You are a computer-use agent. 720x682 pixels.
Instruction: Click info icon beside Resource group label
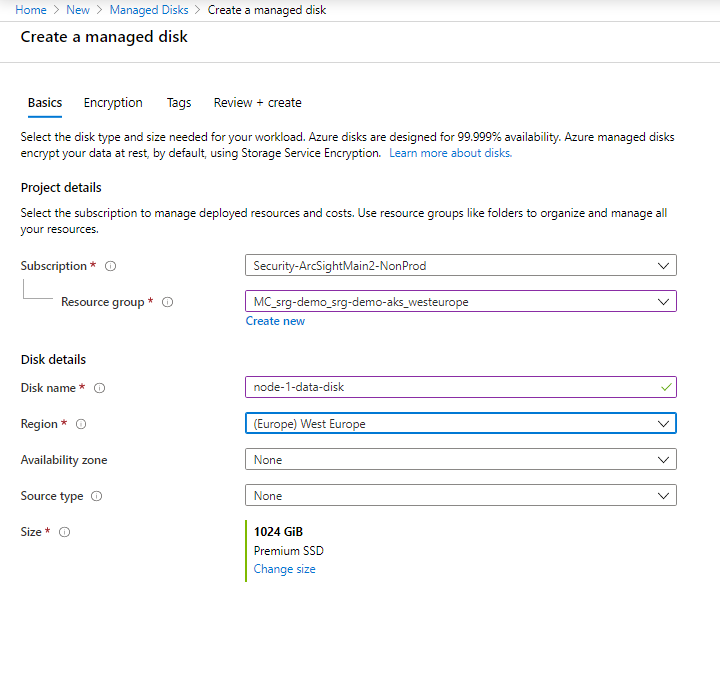(168, 302)
